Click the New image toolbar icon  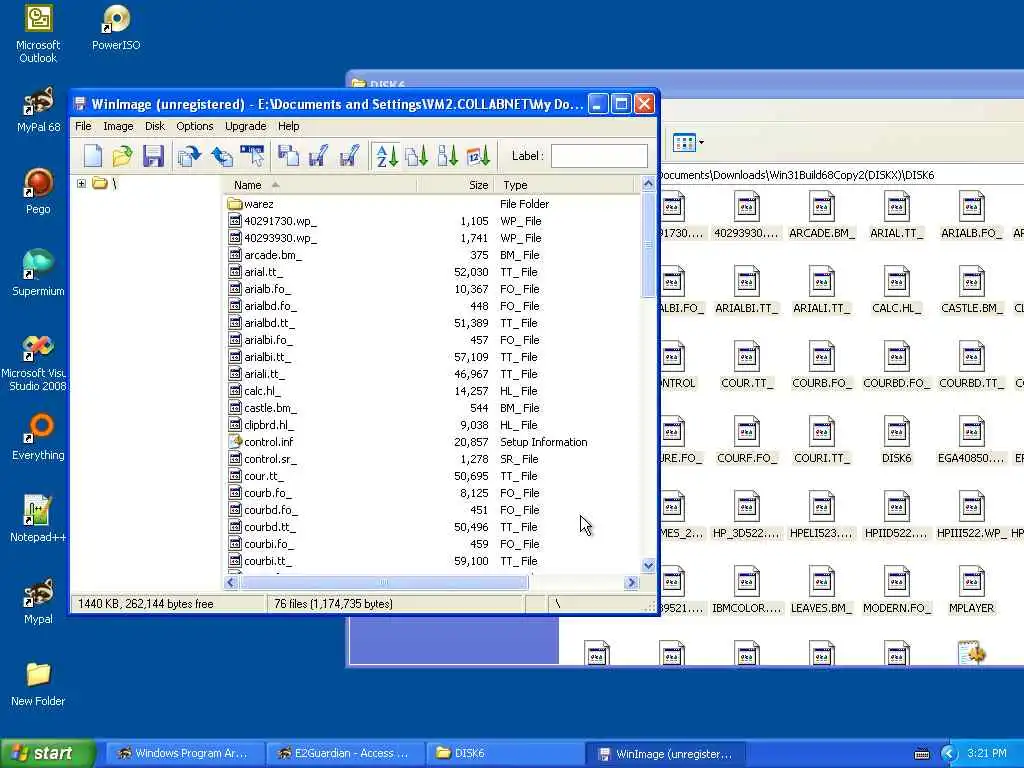tap(93, 156)
